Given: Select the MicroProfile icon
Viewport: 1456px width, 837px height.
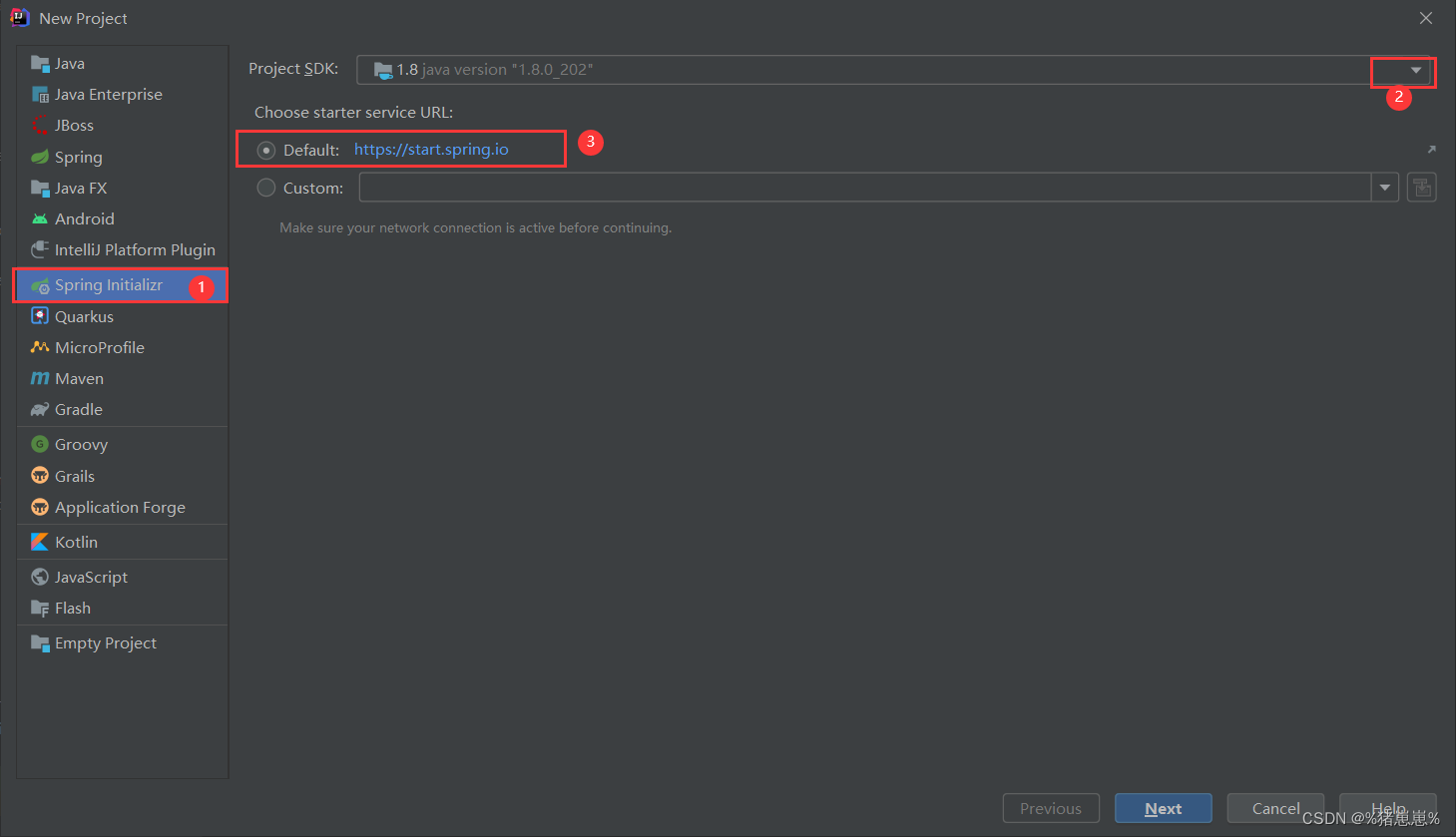Looking at the screenshot, I should click(x=40, y=348).
